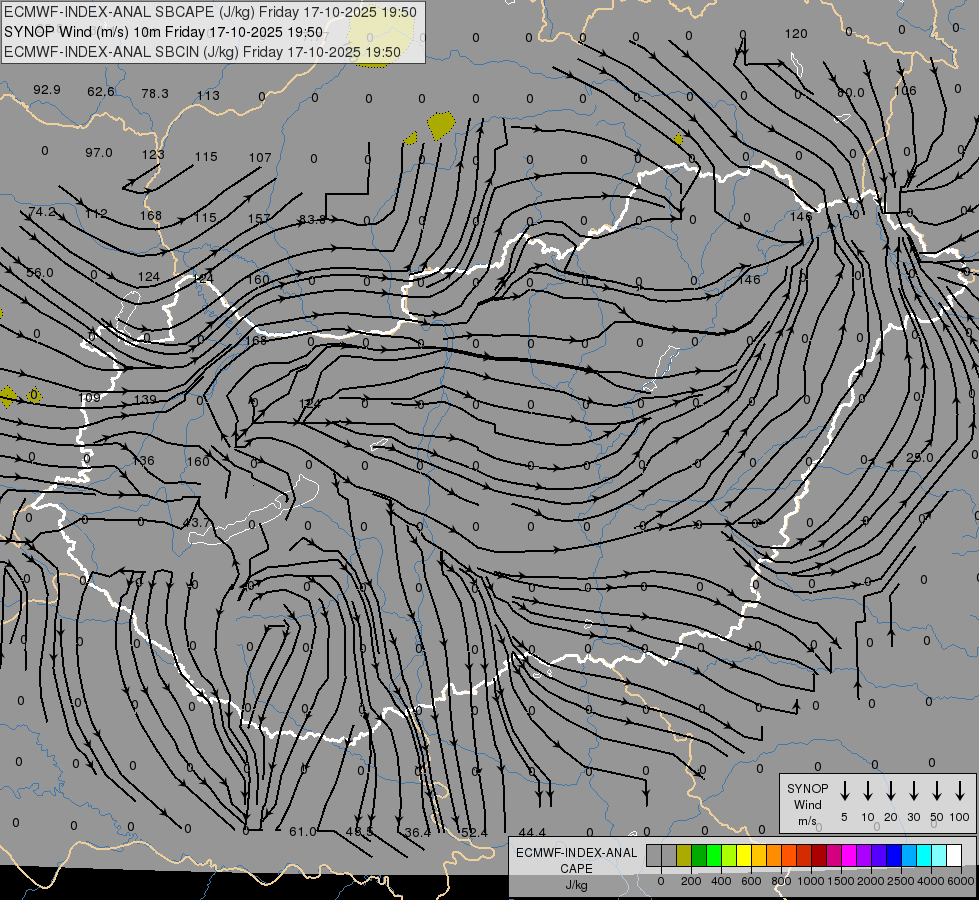The width and height of the screenshot is (979, 900).
Task: Click the wind arrow above the 50 label
Action: [937, 791]
